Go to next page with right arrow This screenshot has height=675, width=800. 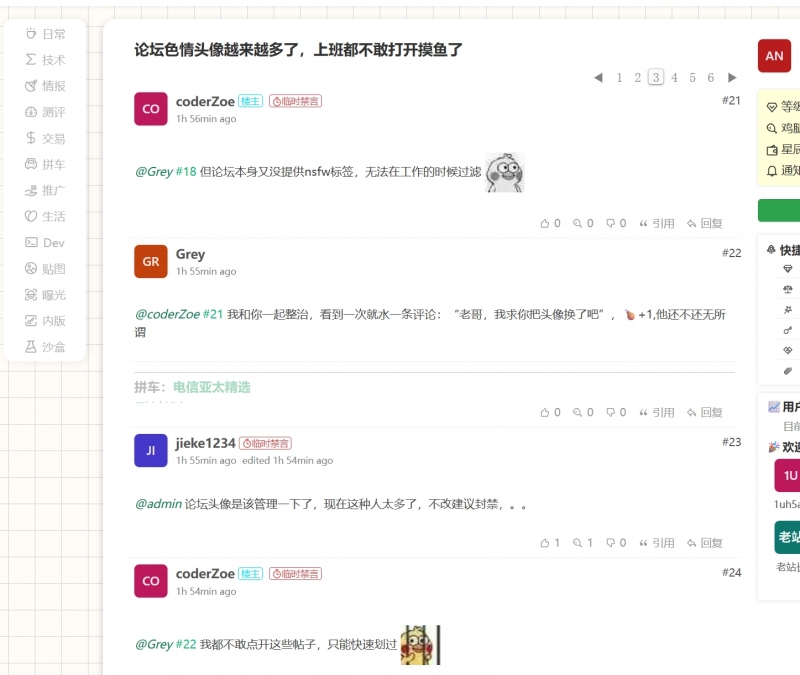[732, 78]
